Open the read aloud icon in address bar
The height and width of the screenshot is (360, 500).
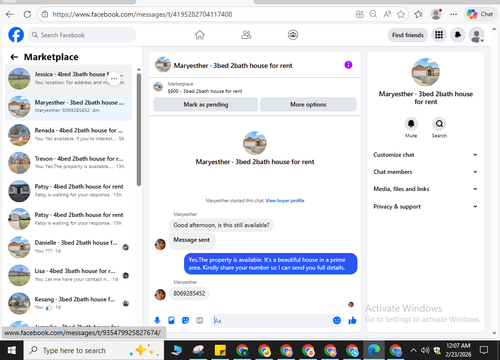(x=387, y=14)
